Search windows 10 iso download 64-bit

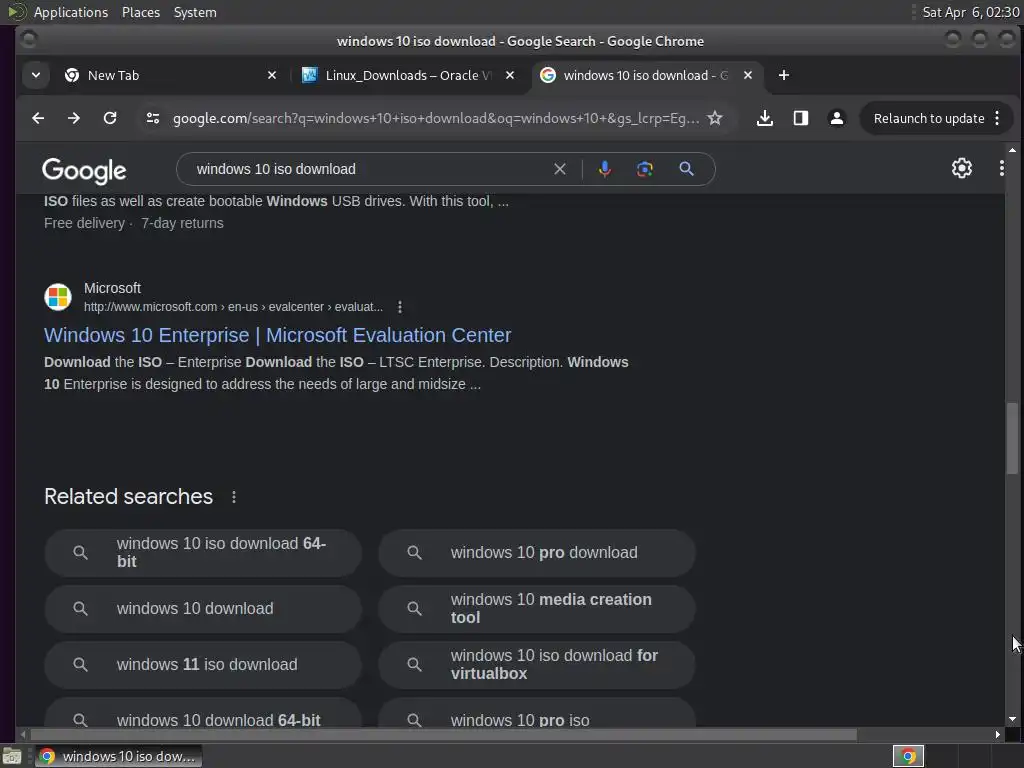[203, 552]
